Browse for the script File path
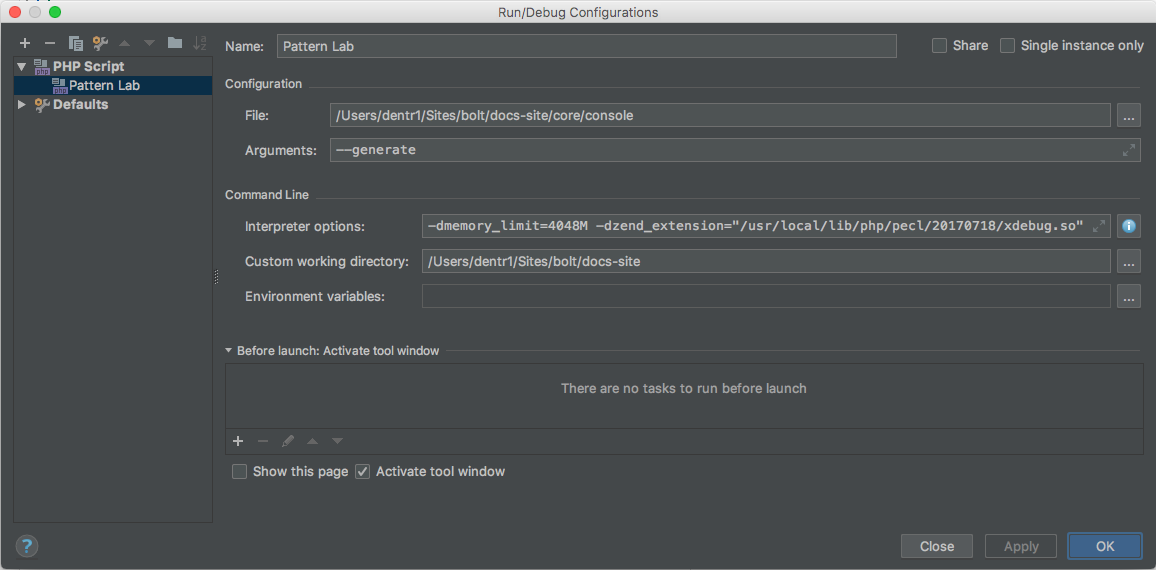 click(1128, 116)
